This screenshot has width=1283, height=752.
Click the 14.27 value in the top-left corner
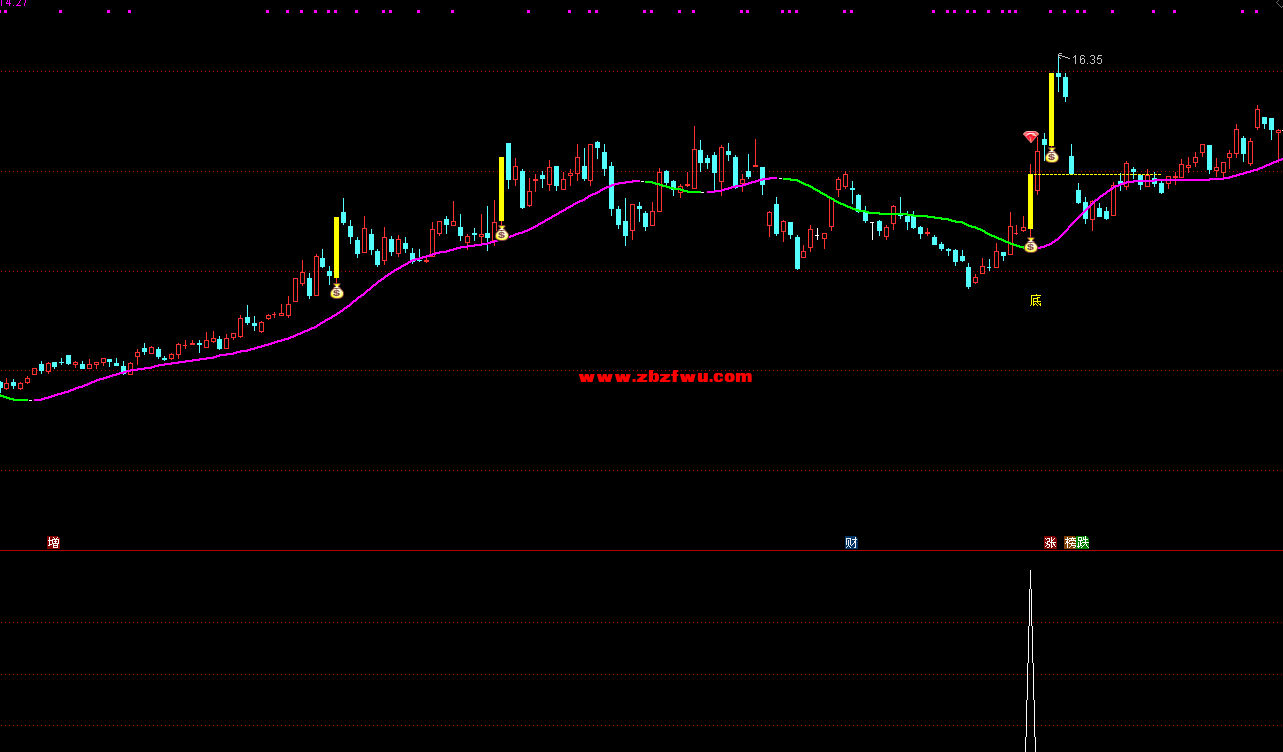click(x=14, y=3)
